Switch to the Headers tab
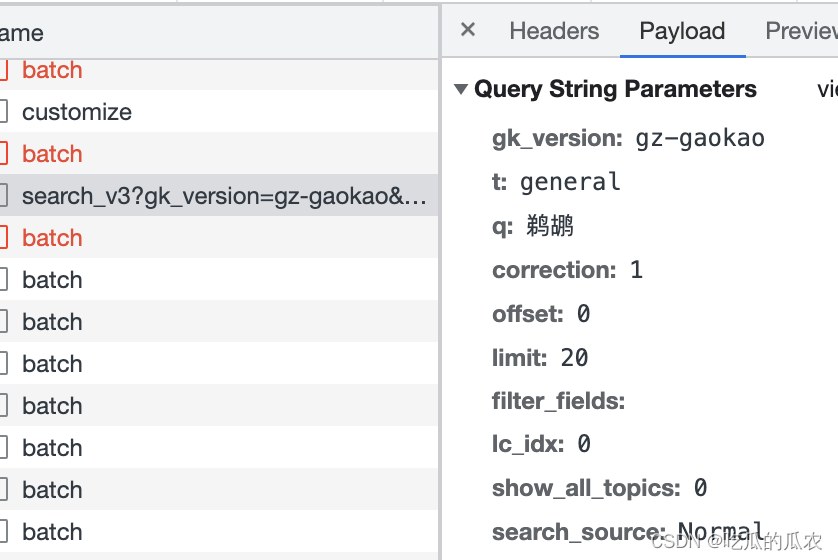 pos(554,31)
